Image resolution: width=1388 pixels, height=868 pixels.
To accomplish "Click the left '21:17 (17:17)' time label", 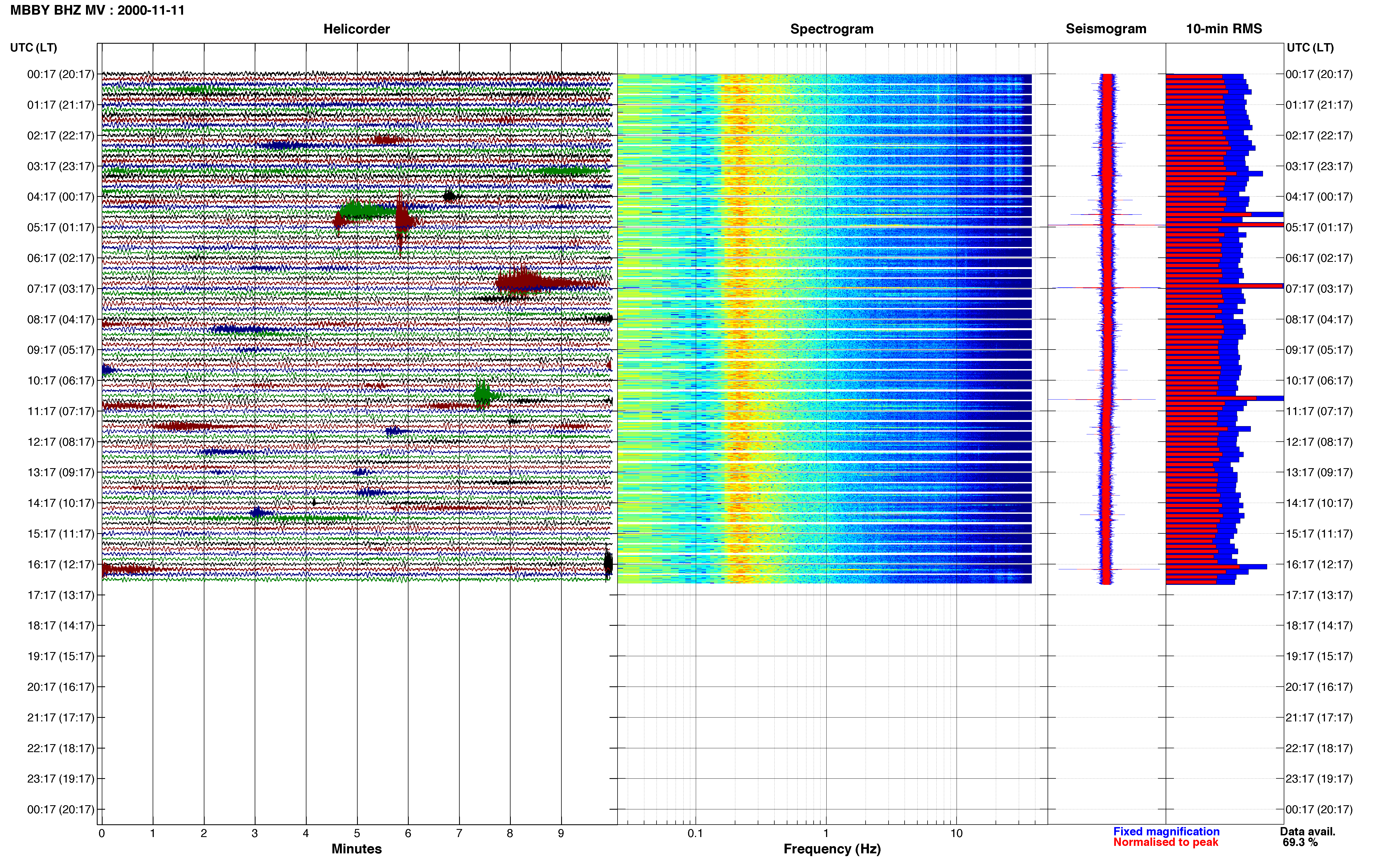I will [x=61, y=718].
